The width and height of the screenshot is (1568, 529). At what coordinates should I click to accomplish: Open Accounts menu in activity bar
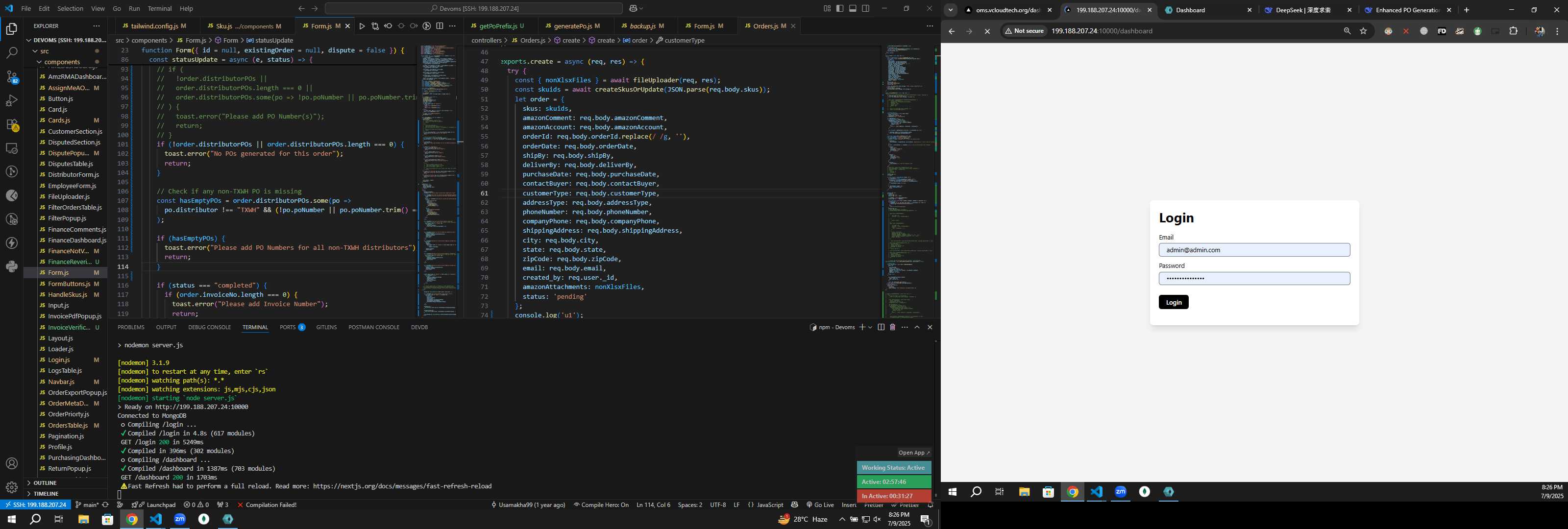12,464
